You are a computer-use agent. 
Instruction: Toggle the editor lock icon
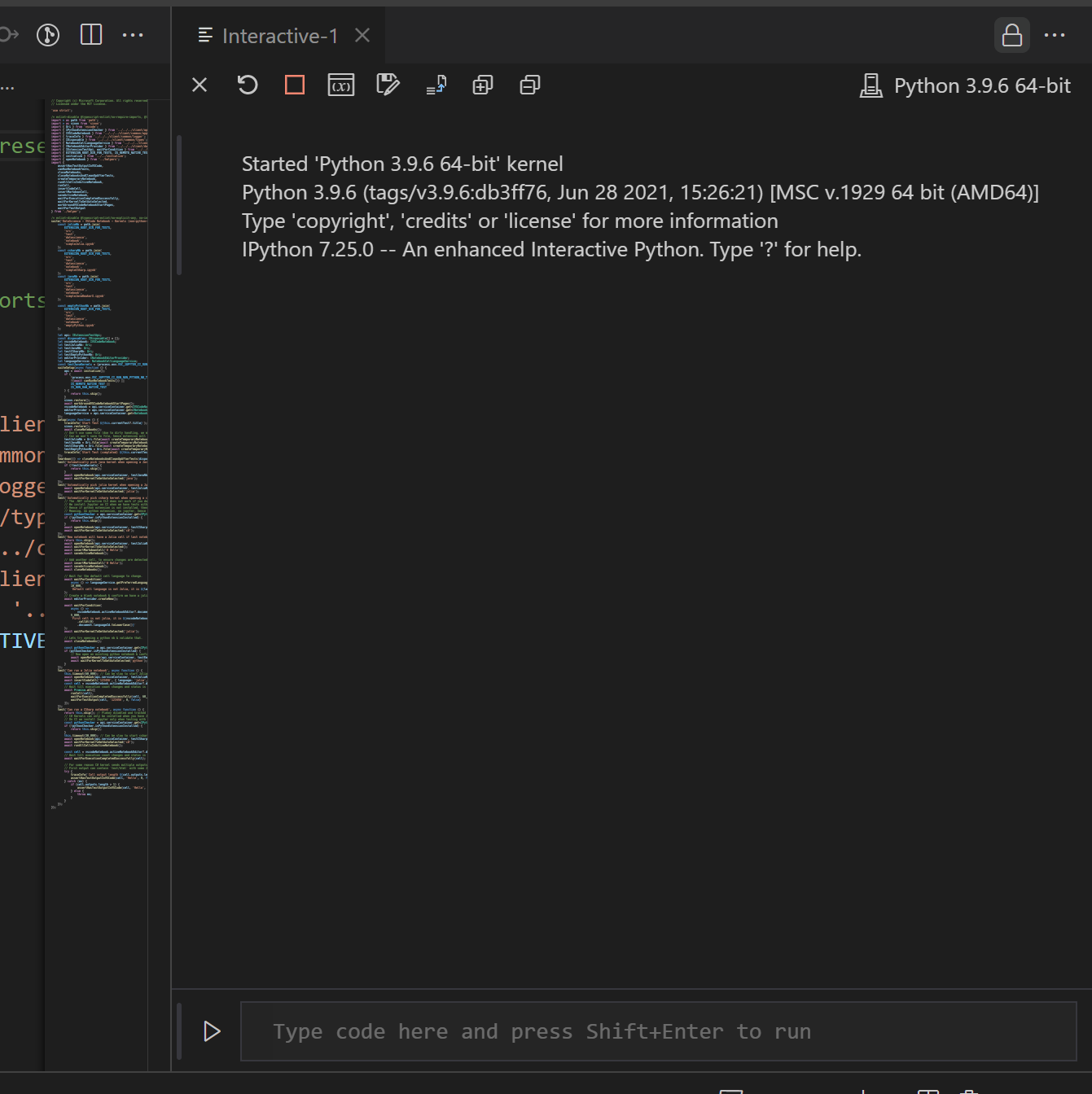[1011, 36]
